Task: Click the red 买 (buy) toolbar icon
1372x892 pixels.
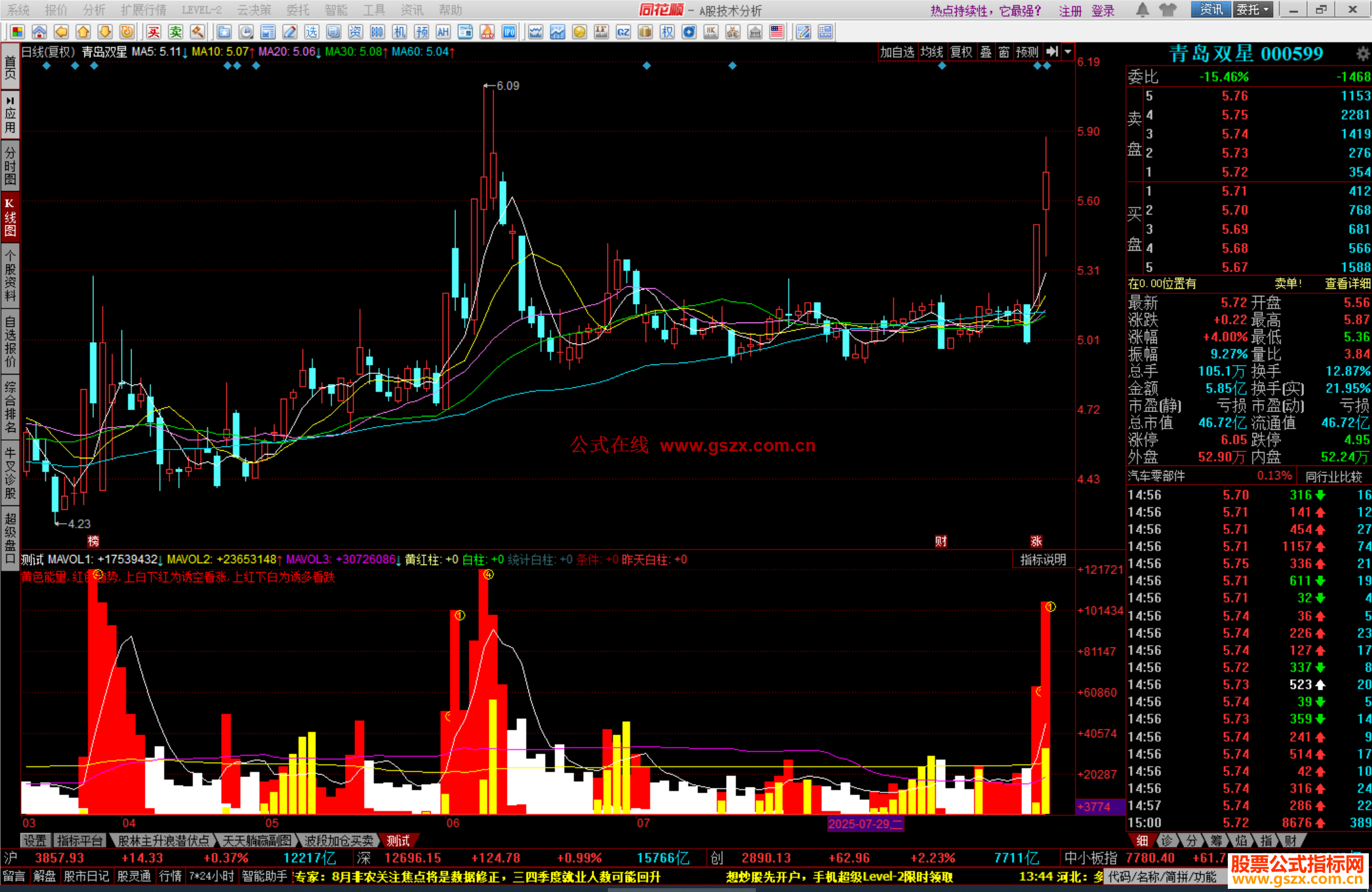Action: click(x=154, y=32)
